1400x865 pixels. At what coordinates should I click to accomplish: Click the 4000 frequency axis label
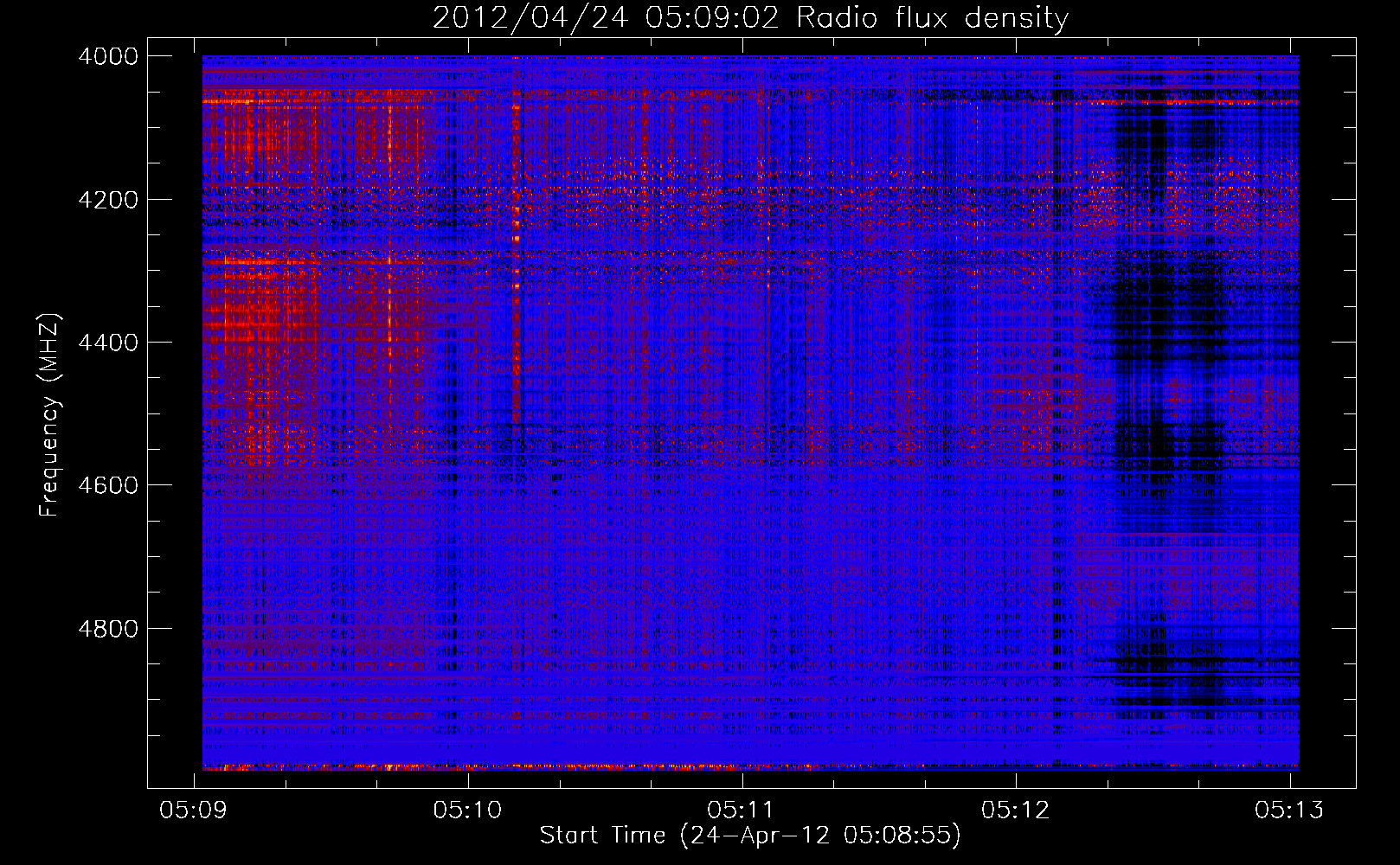[x=108, y=56]
